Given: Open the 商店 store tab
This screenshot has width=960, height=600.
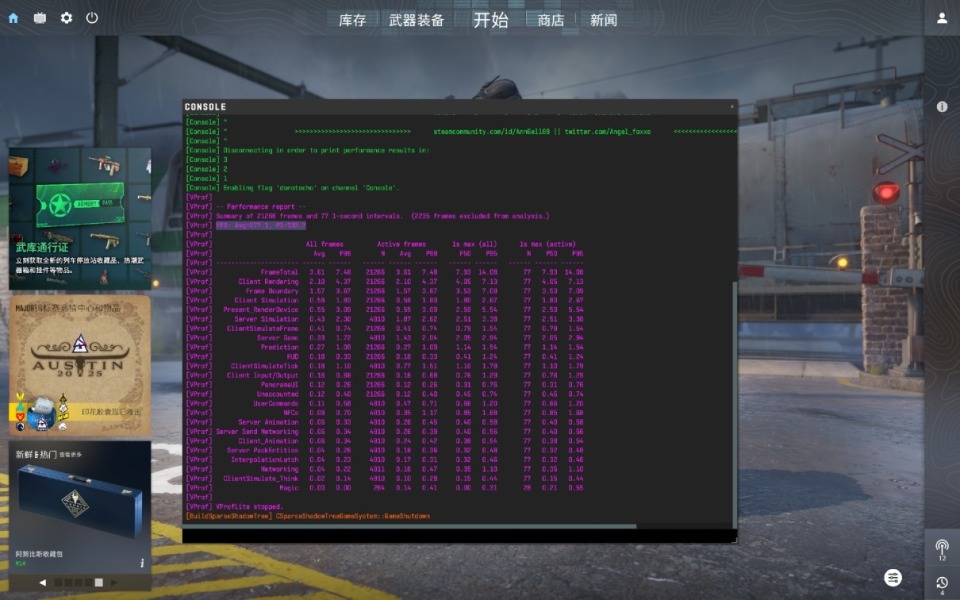Looking at the screenshot, I should [550, 20].
